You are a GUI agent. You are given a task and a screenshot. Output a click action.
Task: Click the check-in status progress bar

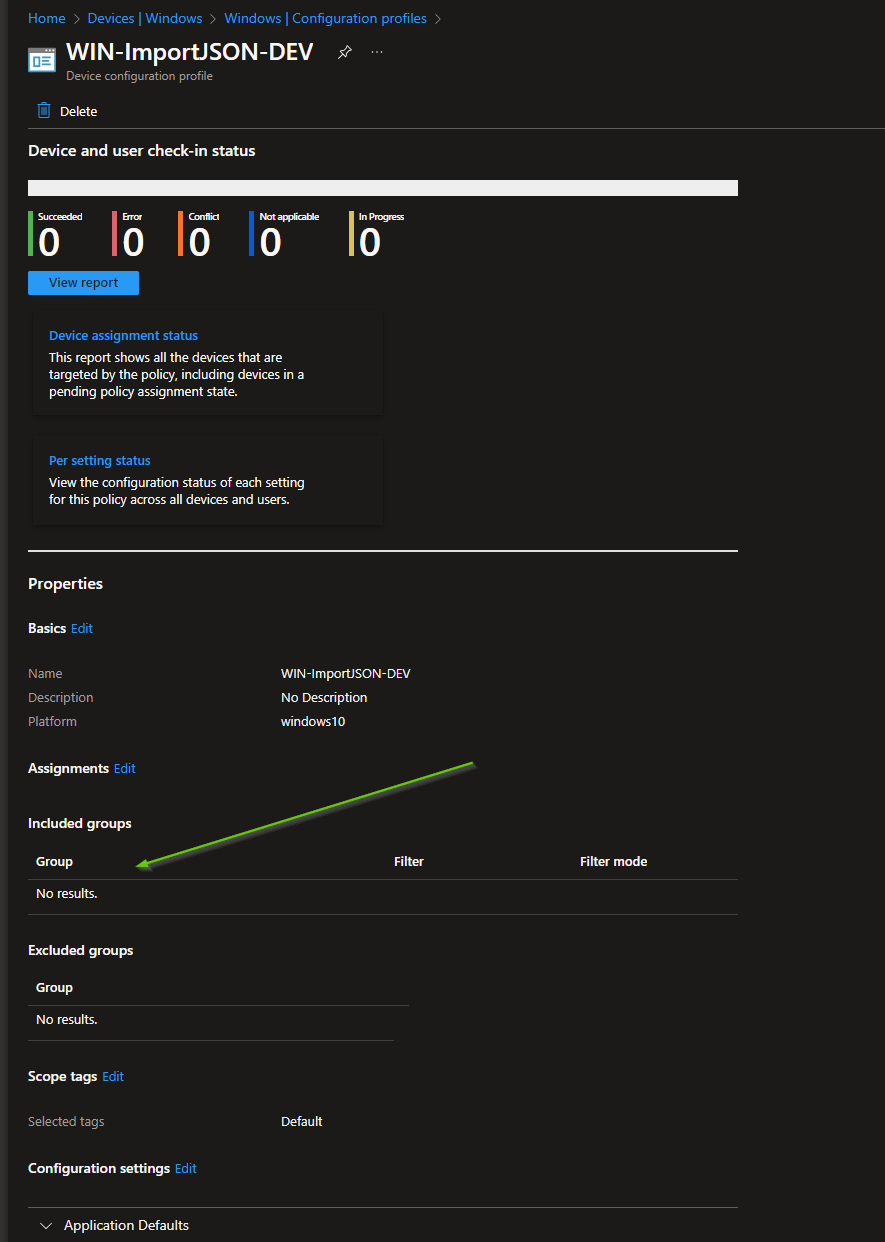click(382, 188)
